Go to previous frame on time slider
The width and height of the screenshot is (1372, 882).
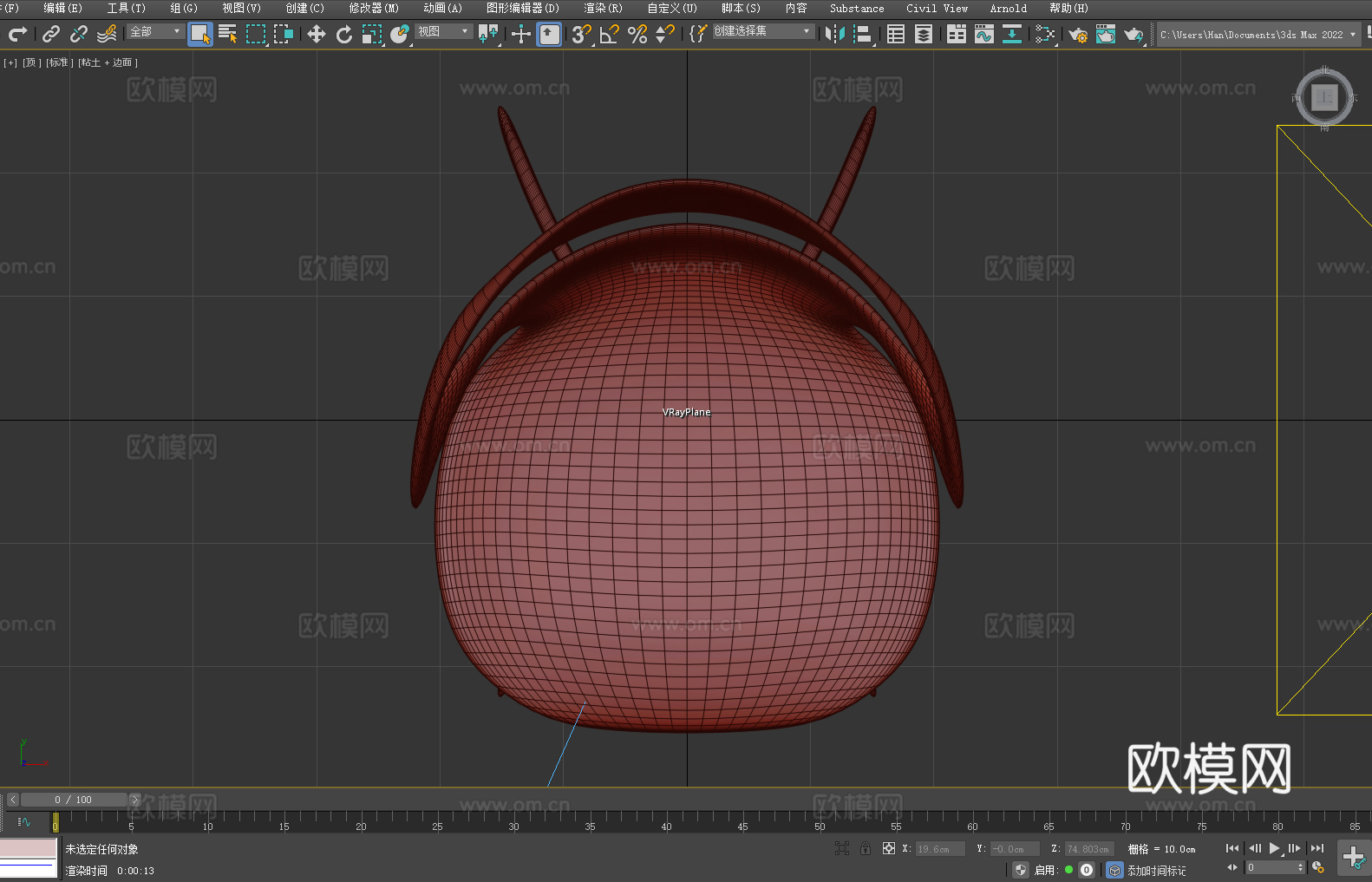coord(13,800)
